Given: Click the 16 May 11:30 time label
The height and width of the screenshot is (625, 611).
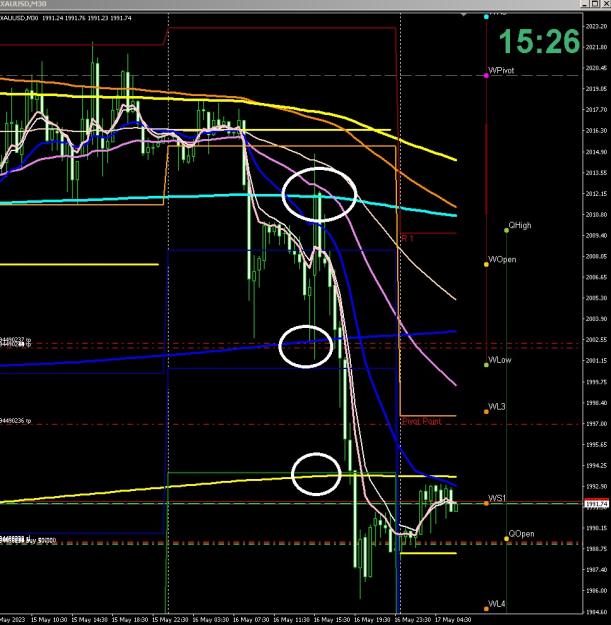Looking at the screenshot, I should click(291, 620).
